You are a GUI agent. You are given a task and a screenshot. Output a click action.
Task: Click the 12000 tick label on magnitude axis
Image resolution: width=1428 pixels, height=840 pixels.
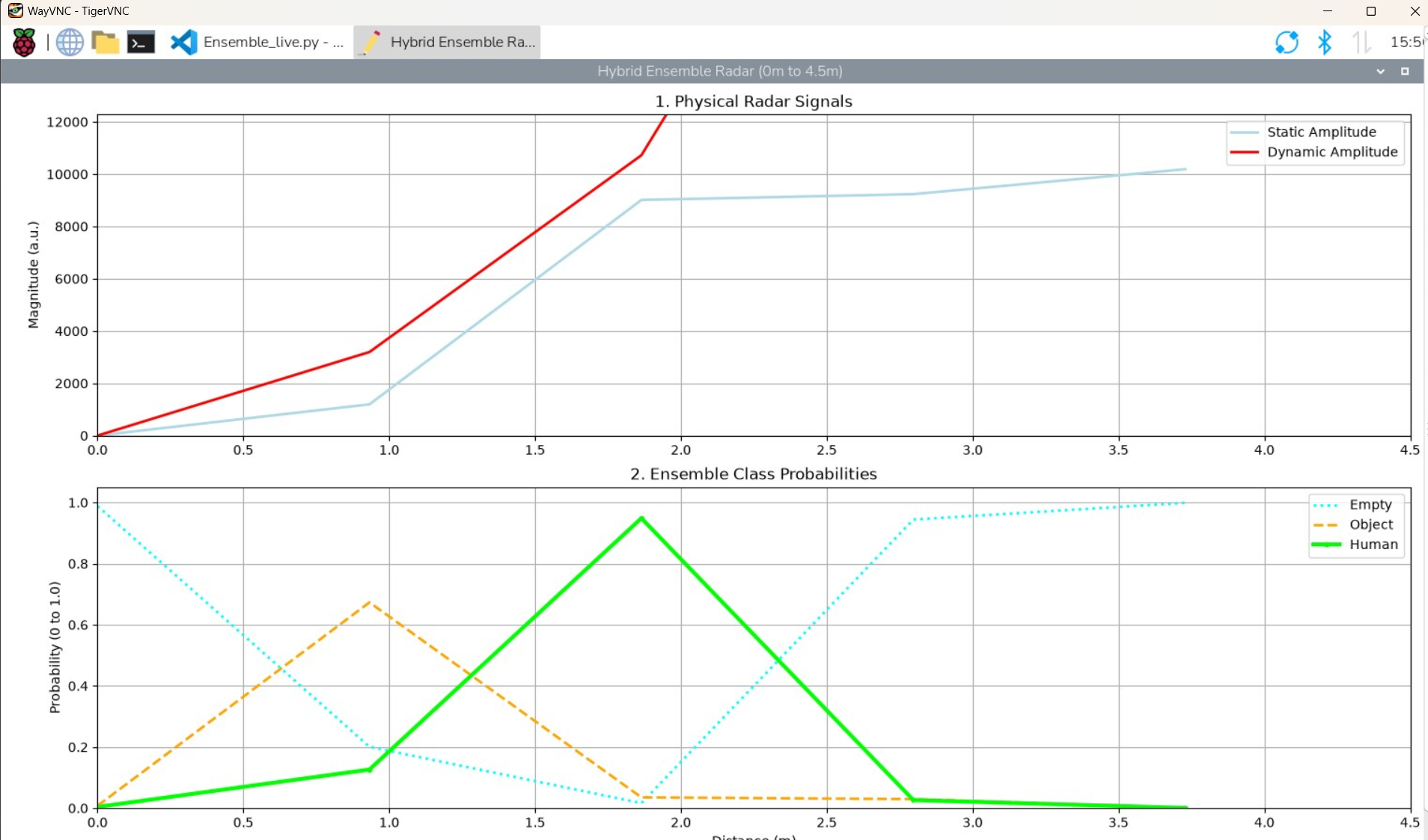pyautogui.click(x=67, y=122)
